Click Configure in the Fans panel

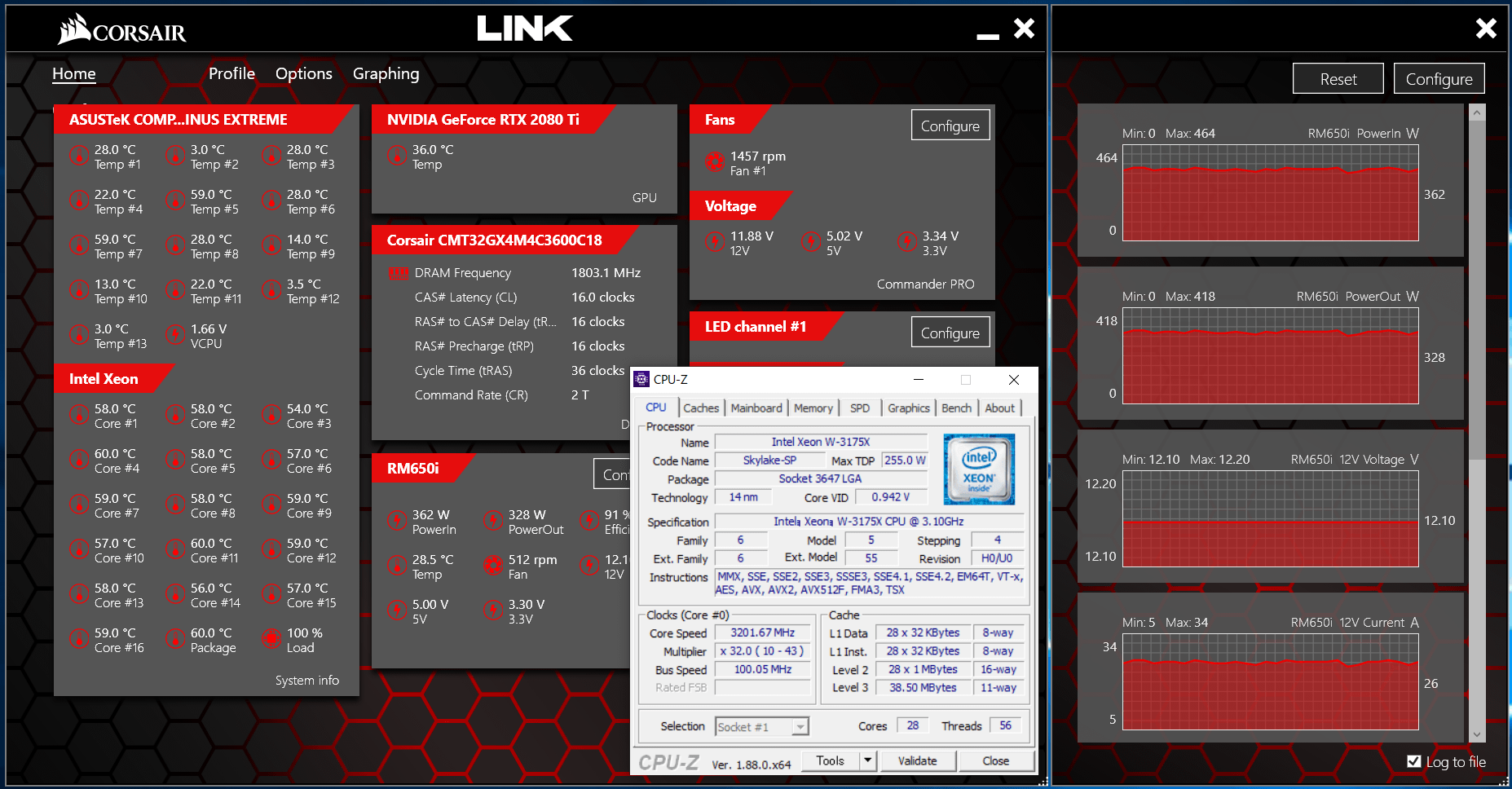click(x=950, y=126)
